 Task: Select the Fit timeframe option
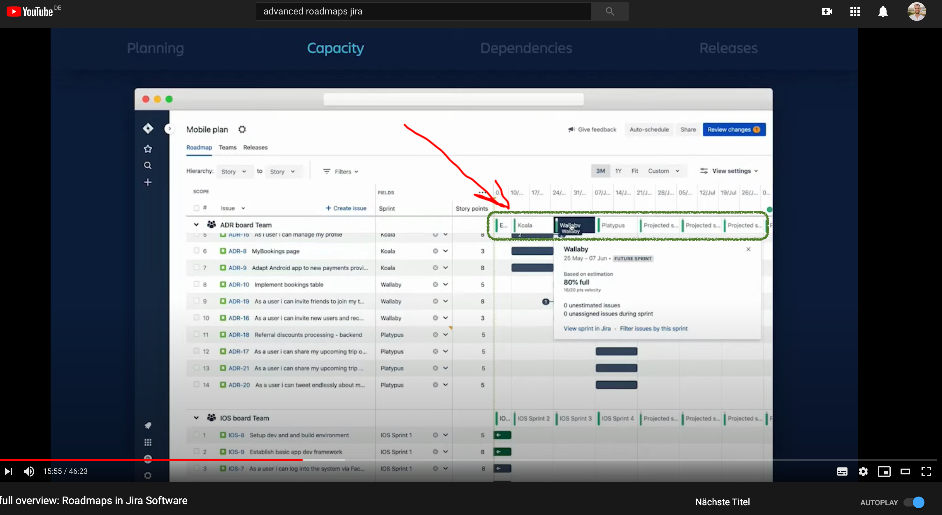pyautogui.click(x=634, y=171)
